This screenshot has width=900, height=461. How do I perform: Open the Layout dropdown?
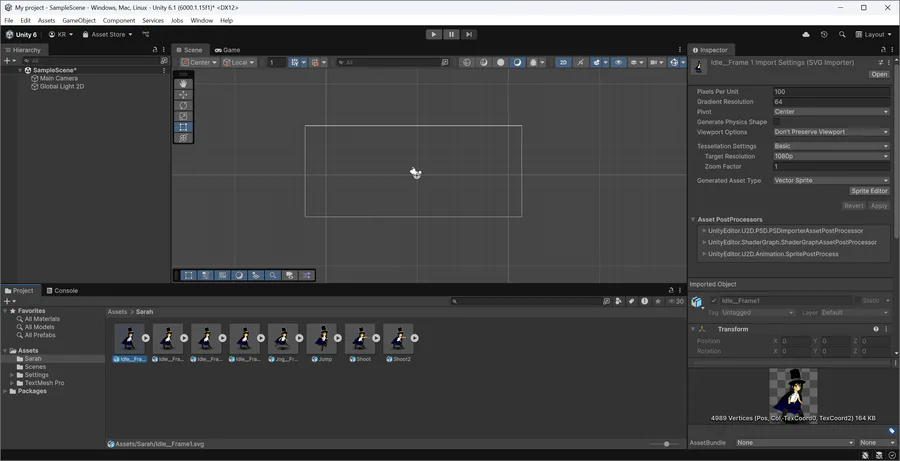872,34
